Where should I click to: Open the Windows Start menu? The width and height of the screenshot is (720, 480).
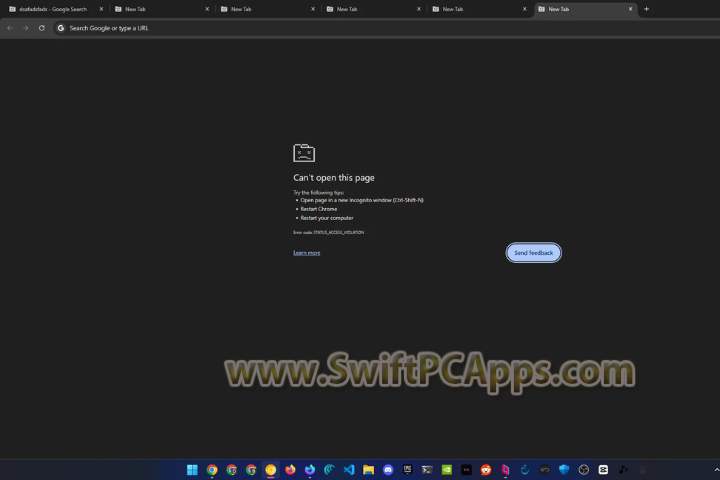tap(192, 469)
